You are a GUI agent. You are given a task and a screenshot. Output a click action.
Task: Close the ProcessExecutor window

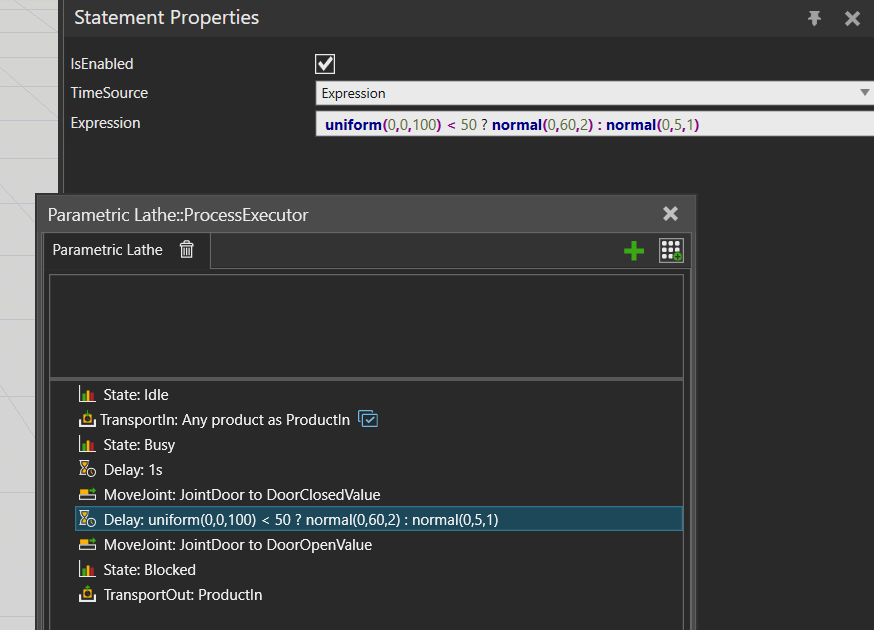(670, 214)
